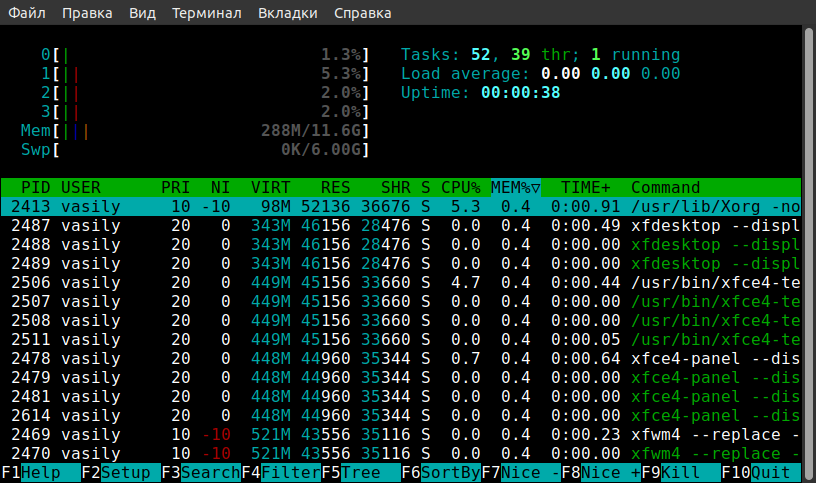Sort by the RES column header

(x=336, y=187)
